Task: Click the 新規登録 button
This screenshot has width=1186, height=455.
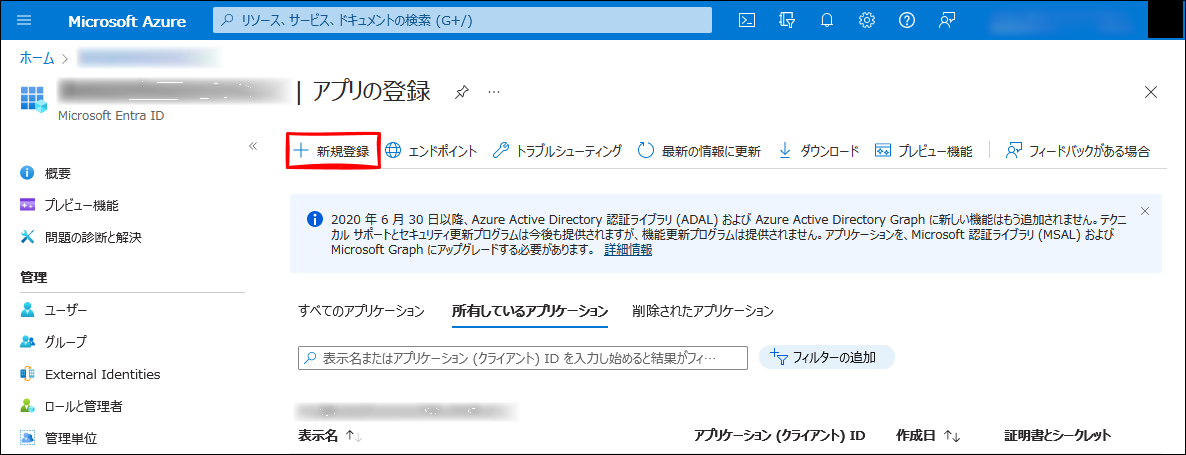Action: point(333,151)
